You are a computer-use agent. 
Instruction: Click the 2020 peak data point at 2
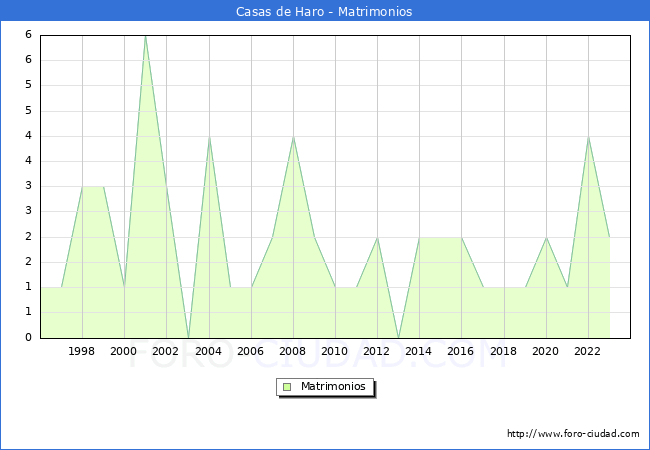point(546,237)
